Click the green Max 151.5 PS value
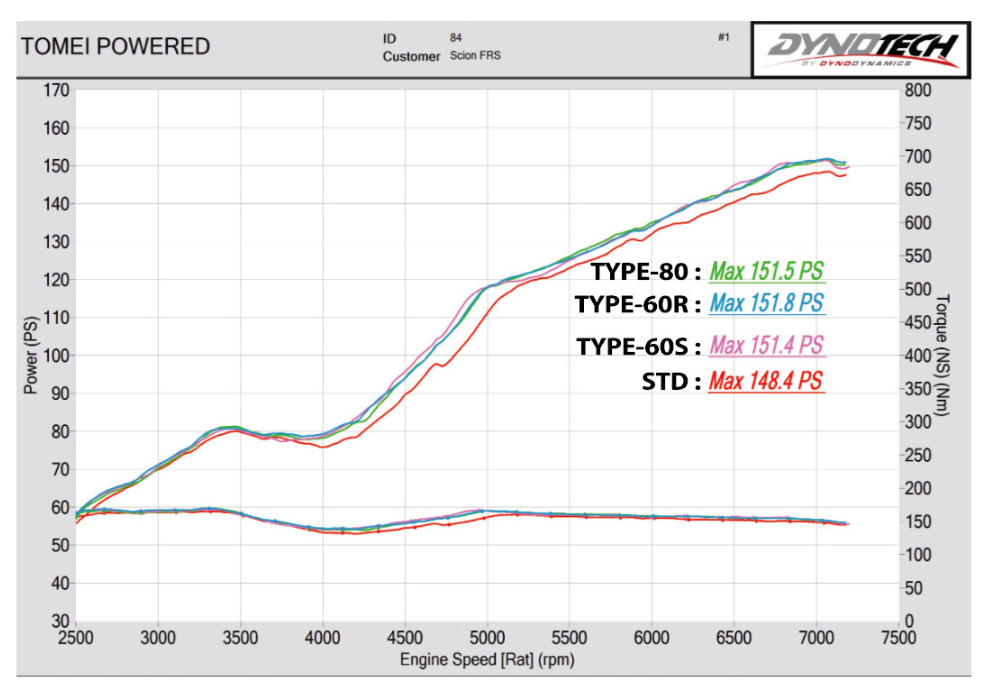Screen dimensions: 985x700 click(766, 271)
